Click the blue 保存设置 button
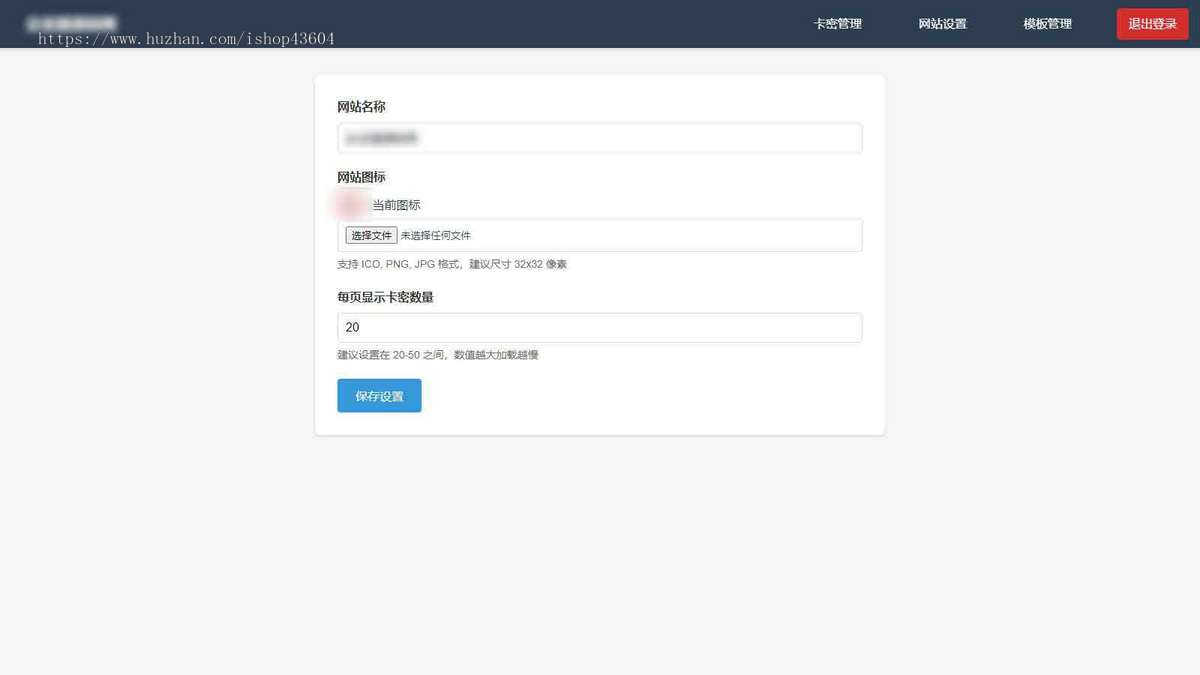Screen dimensions: 1200x675 379,396
